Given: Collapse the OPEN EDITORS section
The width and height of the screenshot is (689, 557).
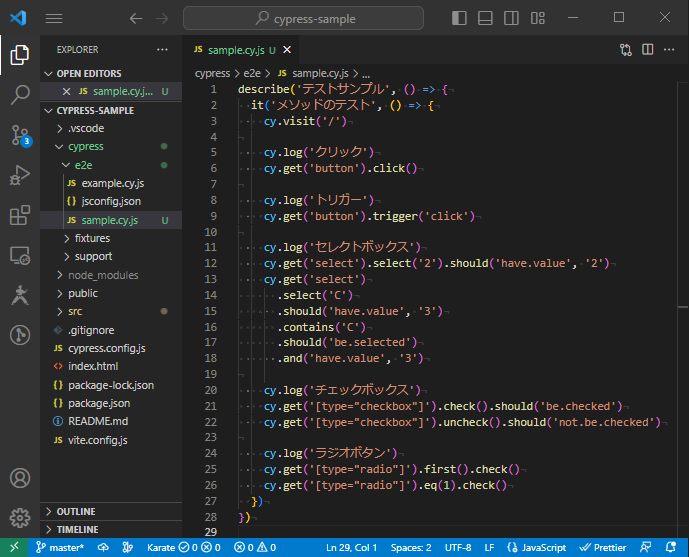Looking at the screenshot, I should [x=111, y=73].
